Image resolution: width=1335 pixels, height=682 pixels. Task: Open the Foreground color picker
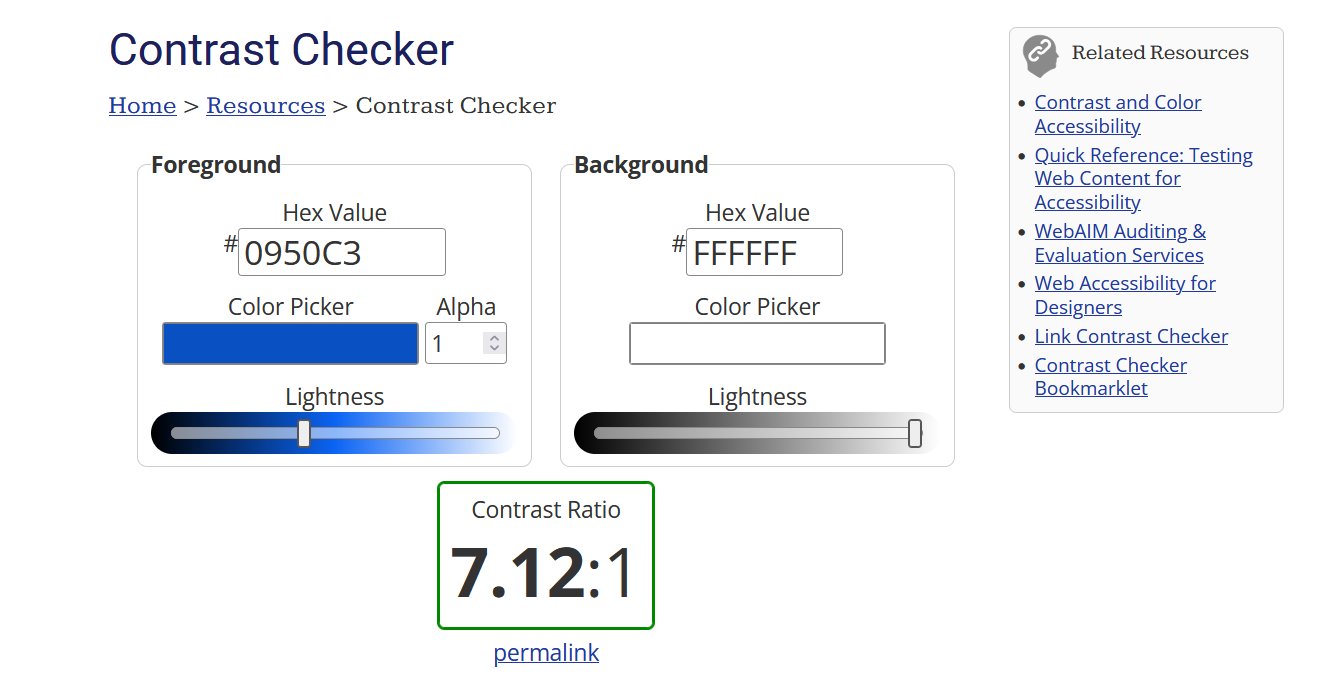click(x=290, y=343)
